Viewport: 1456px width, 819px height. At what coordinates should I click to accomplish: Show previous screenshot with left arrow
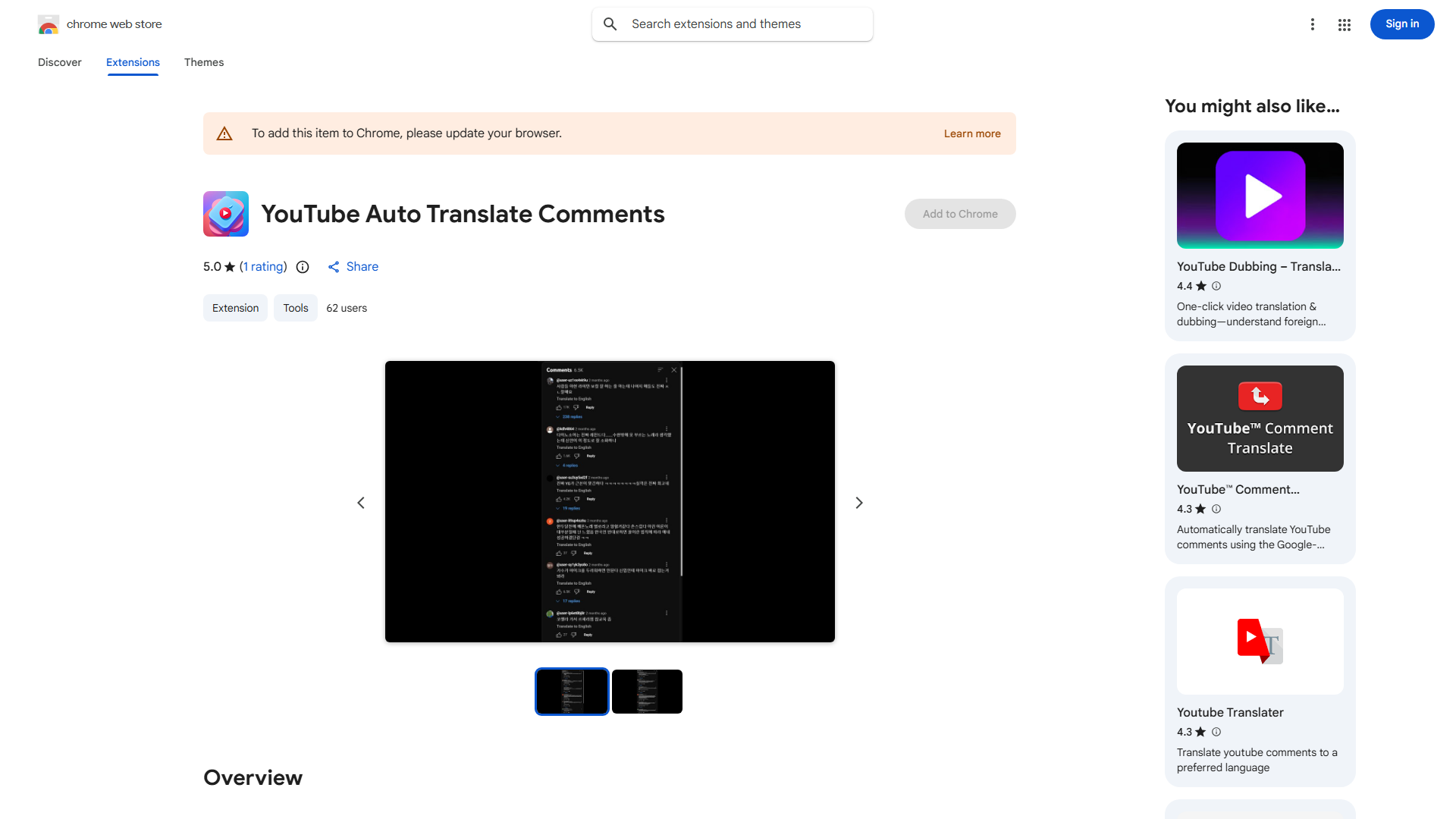pos(361,503)
